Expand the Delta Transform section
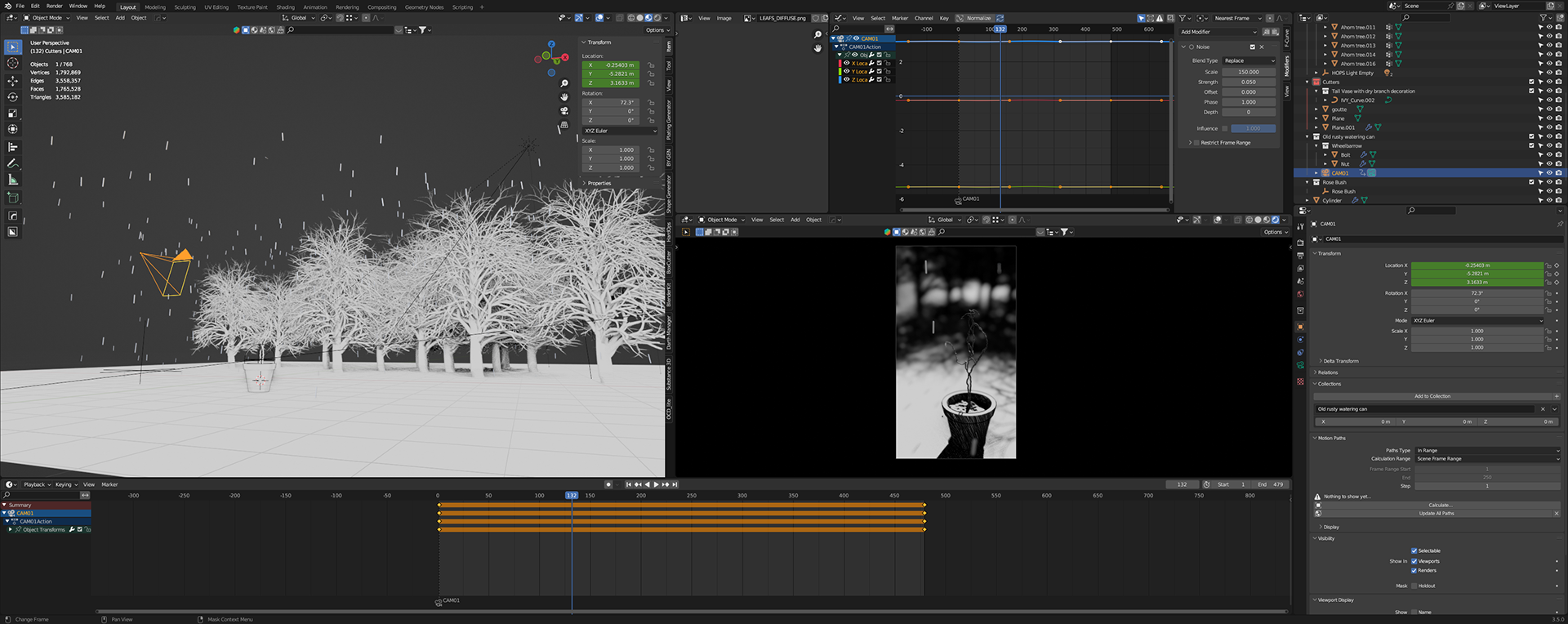 click(1340, 361)
